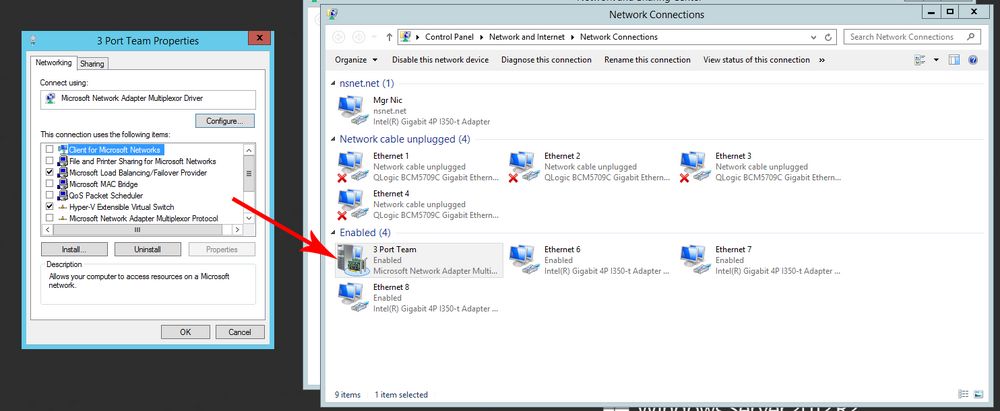Uncheck Microsoft Load Balancing/Failover Provider
This screenshot has width=1000, height=411.
click(x=50, y=172)
